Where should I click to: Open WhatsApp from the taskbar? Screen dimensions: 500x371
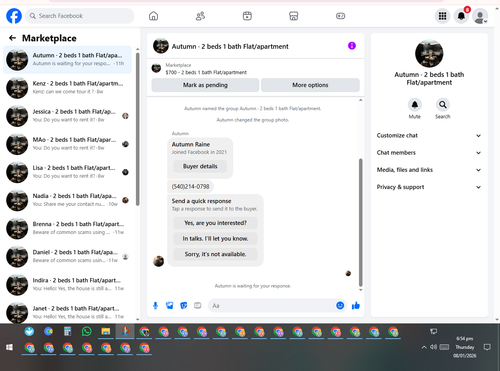coord(86,331)
